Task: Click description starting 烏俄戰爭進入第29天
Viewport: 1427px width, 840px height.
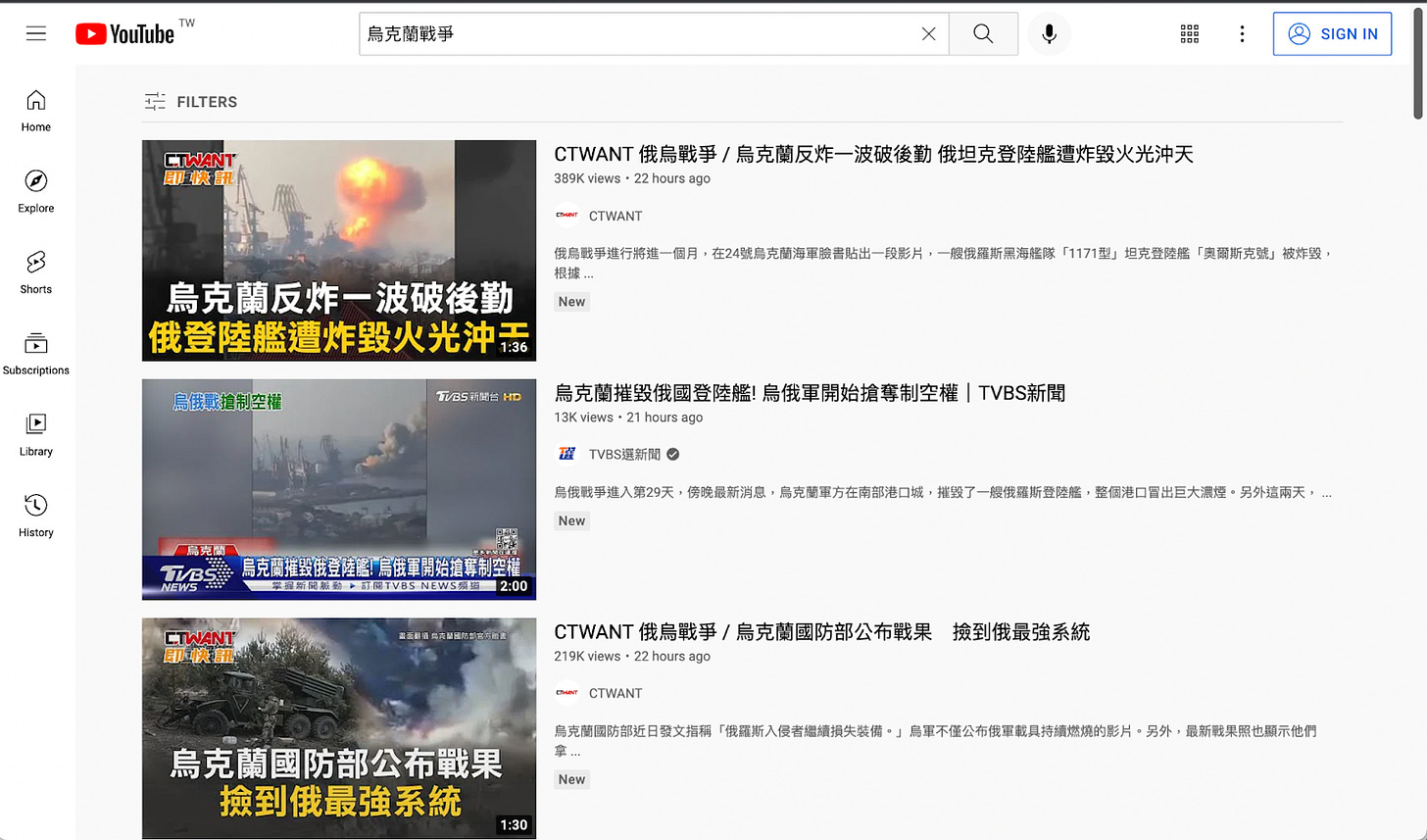Action: click(943, 492)
